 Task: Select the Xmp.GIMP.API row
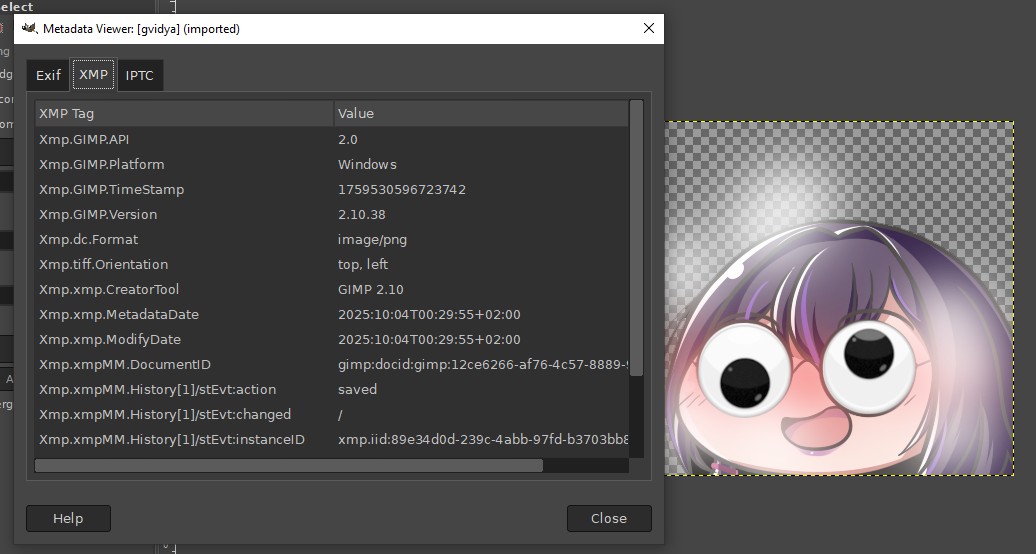pos(332,139)
